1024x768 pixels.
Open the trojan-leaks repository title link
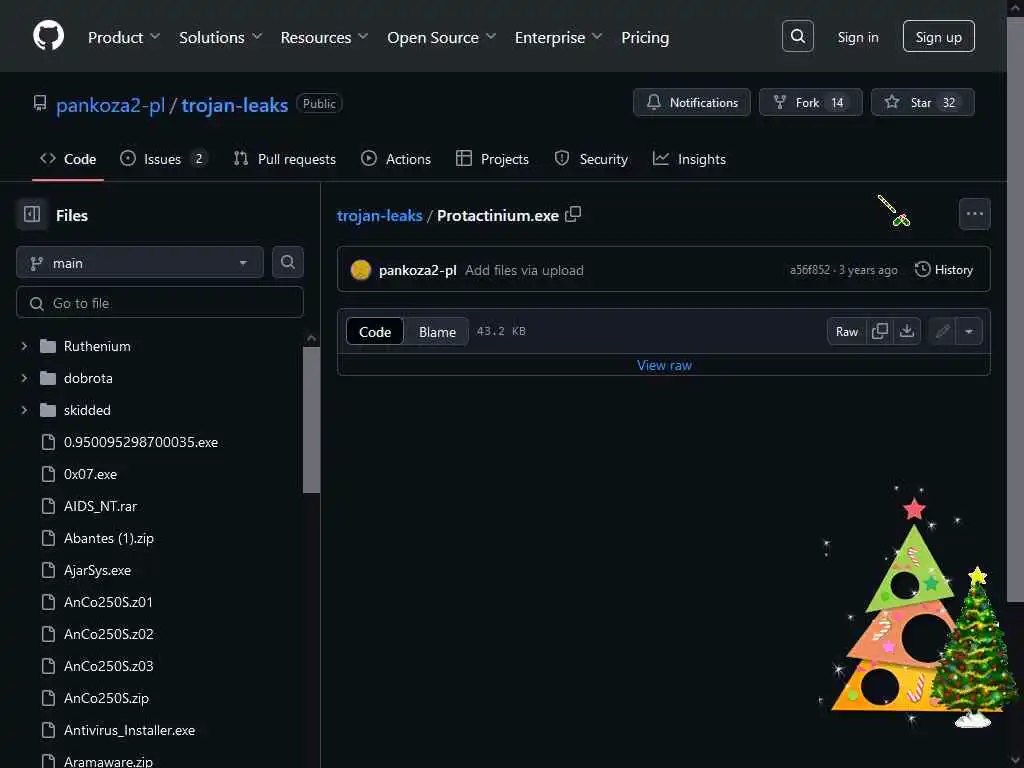(234, 104)
